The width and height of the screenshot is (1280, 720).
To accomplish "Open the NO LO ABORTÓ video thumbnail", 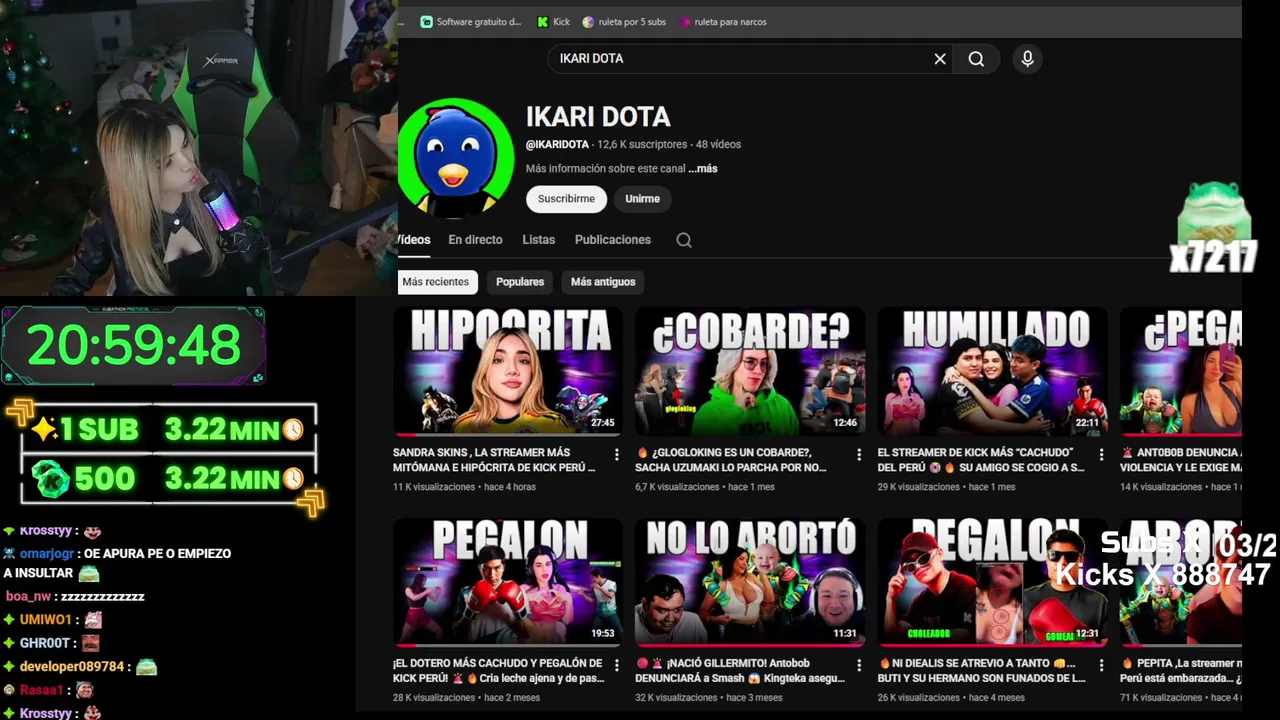I will [x=750, y=582].
